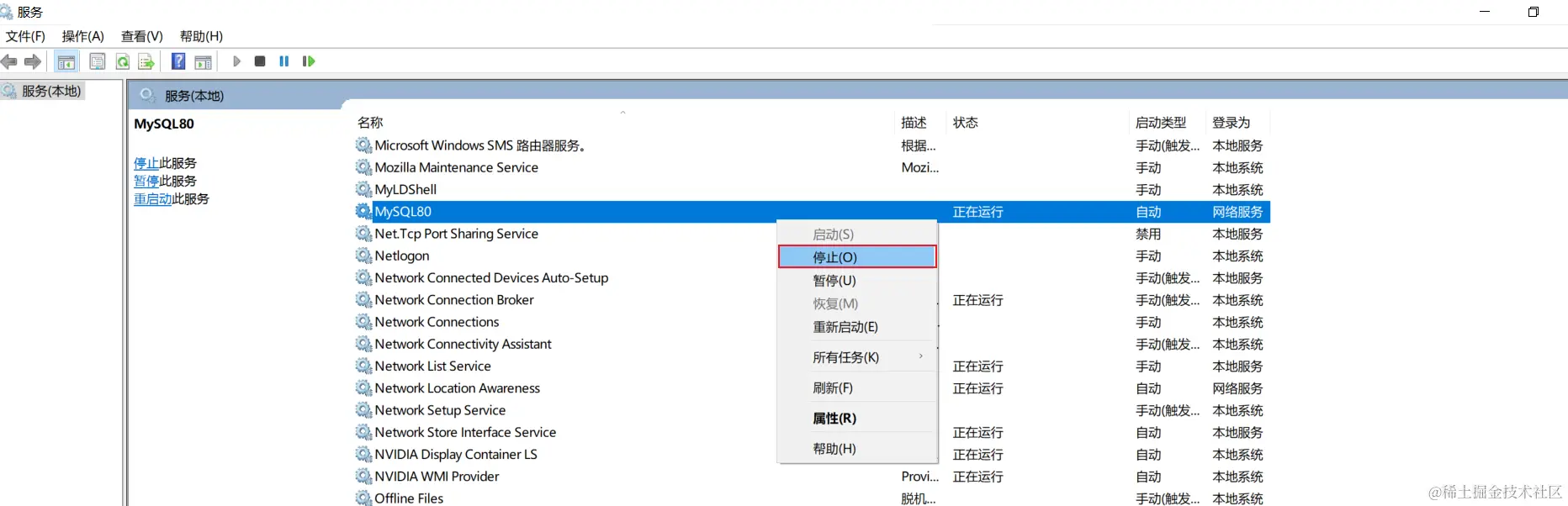Click 正在运行 status of MySQL80 row
Screen dimensions: 1568x506
[x=977, y=212]
